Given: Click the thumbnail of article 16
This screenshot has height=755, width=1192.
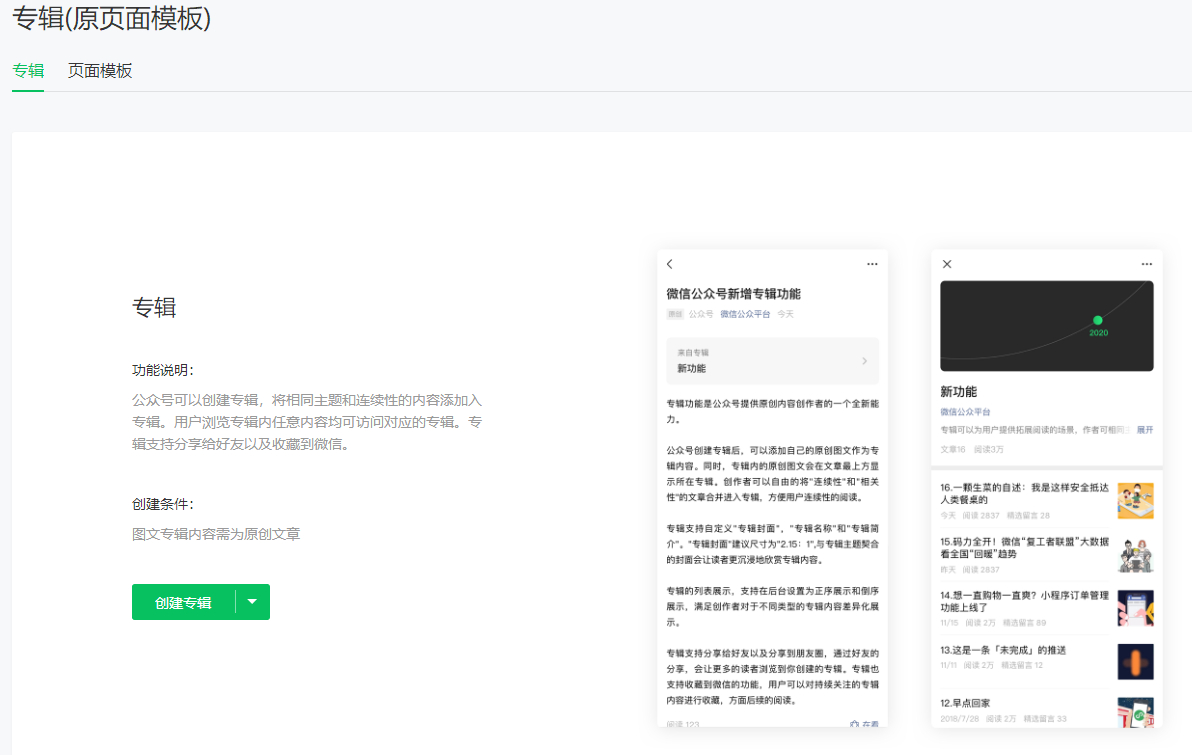Looking at the screenshot, I should click(1136, 501).
